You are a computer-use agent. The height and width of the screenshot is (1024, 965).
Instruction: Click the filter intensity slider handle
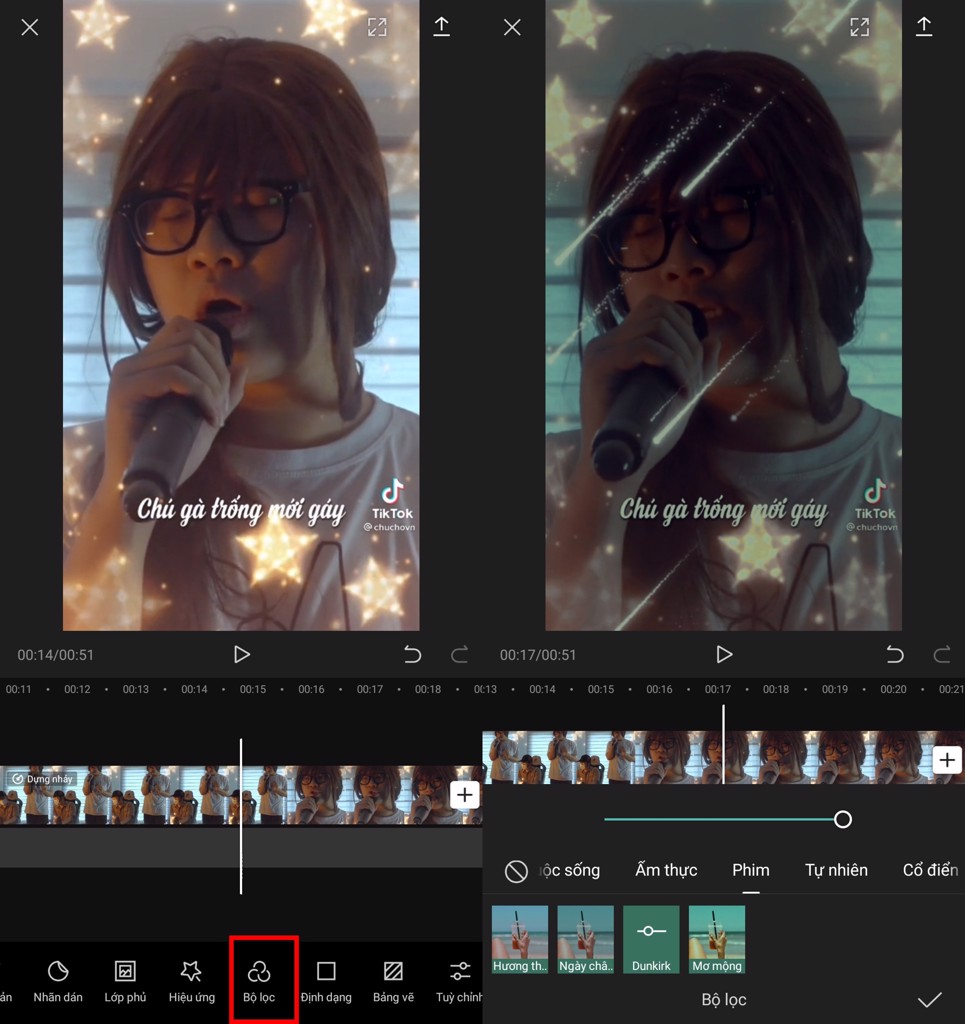843,820
